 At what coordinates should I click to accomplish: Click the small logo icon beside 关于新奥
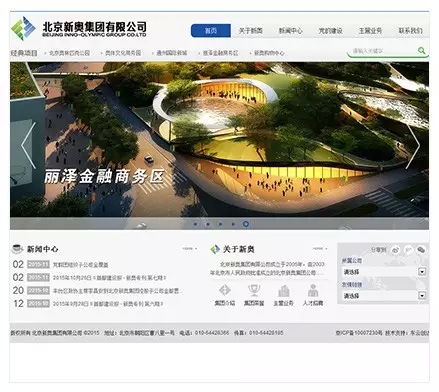[x=215, y=249]
